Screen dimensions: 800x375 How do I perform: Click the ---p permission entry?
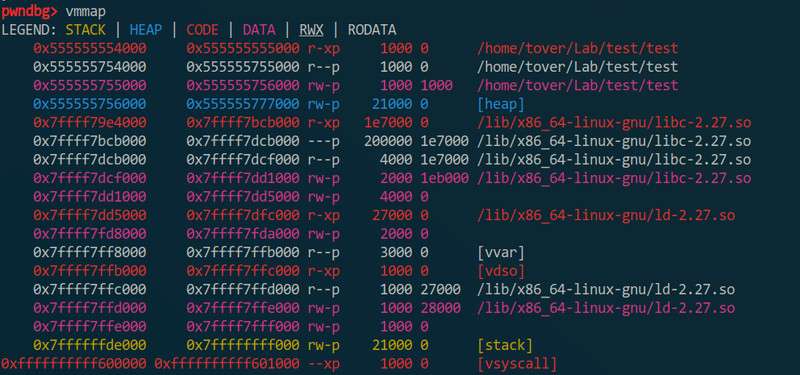323,141
